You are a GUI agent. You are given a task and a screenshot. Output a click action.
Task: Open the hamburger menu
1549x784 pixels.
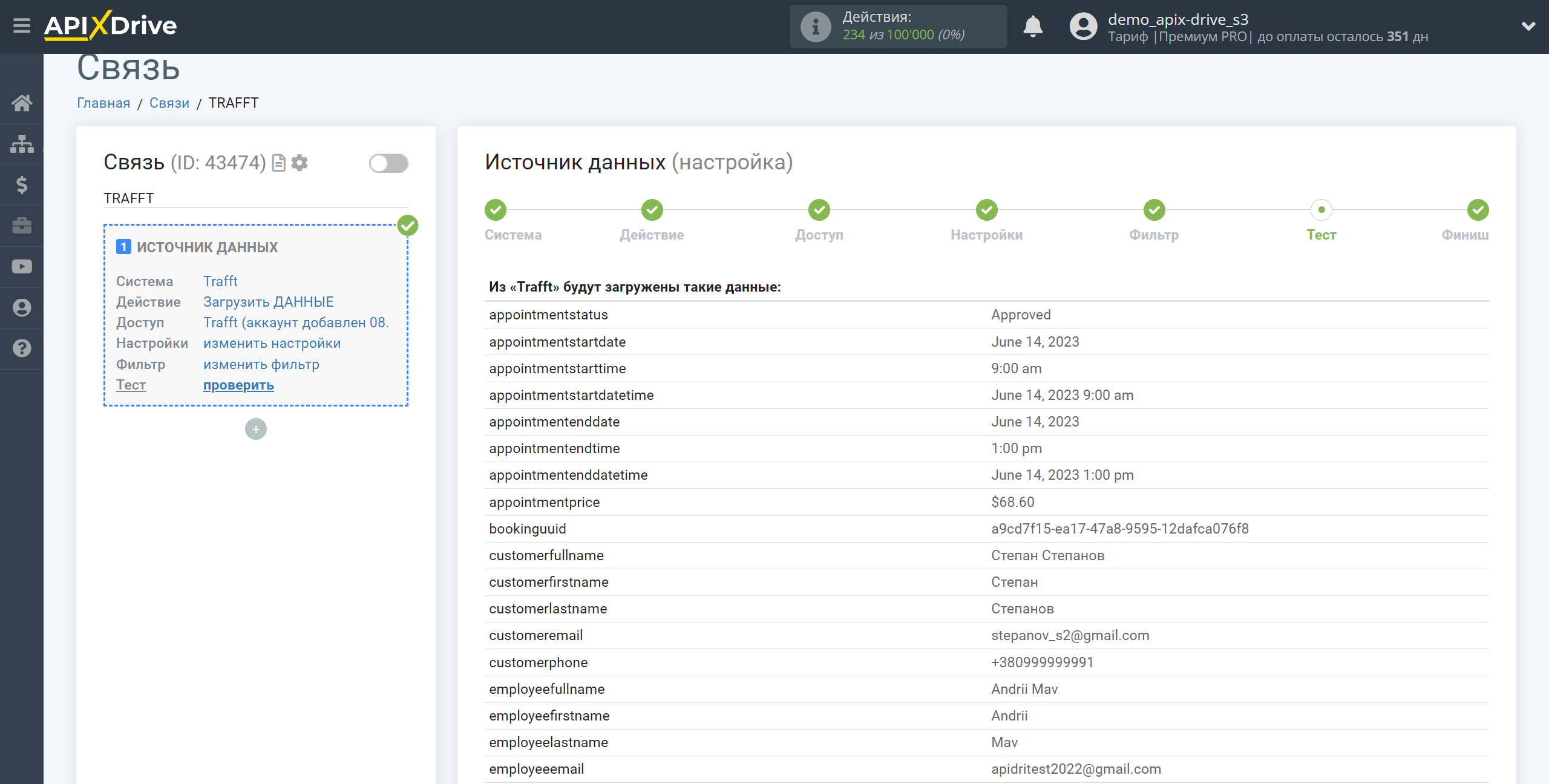coord(22,26)
